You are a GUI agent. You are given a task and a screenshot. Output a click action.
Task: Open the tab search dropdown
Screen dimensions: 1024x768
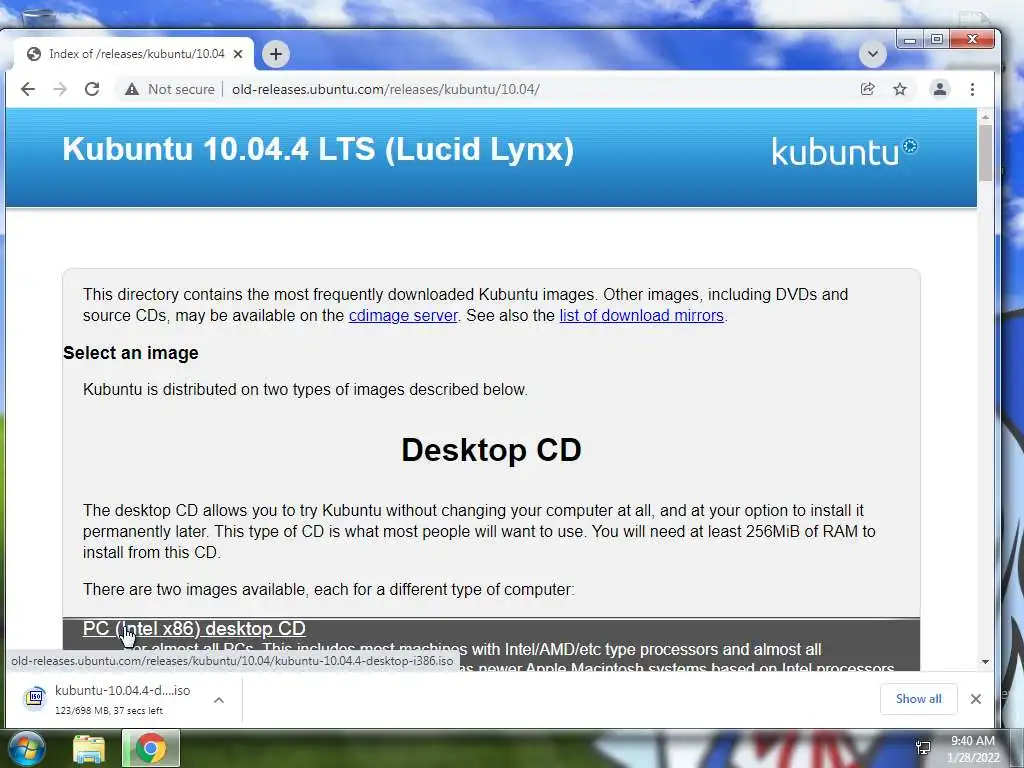click(872, 54)
